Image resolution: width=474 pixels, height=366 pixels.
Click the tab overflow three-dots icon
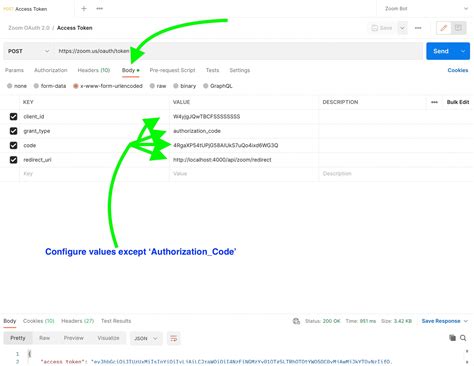coord(100,9)
